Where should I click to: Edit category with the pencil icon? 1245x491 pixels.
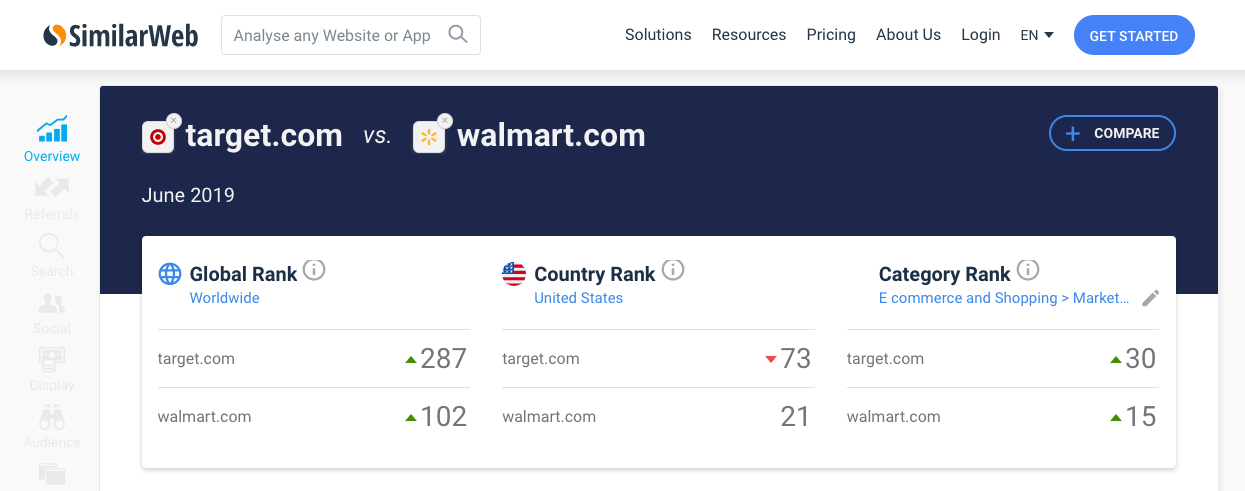point(1151,298)
